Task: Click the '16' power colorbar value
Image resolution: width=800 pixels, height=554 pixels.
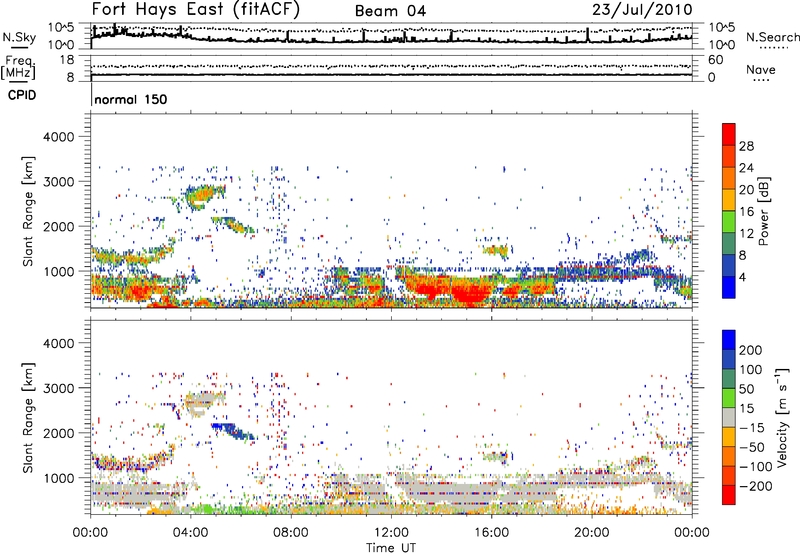Action: coord(746,212)
